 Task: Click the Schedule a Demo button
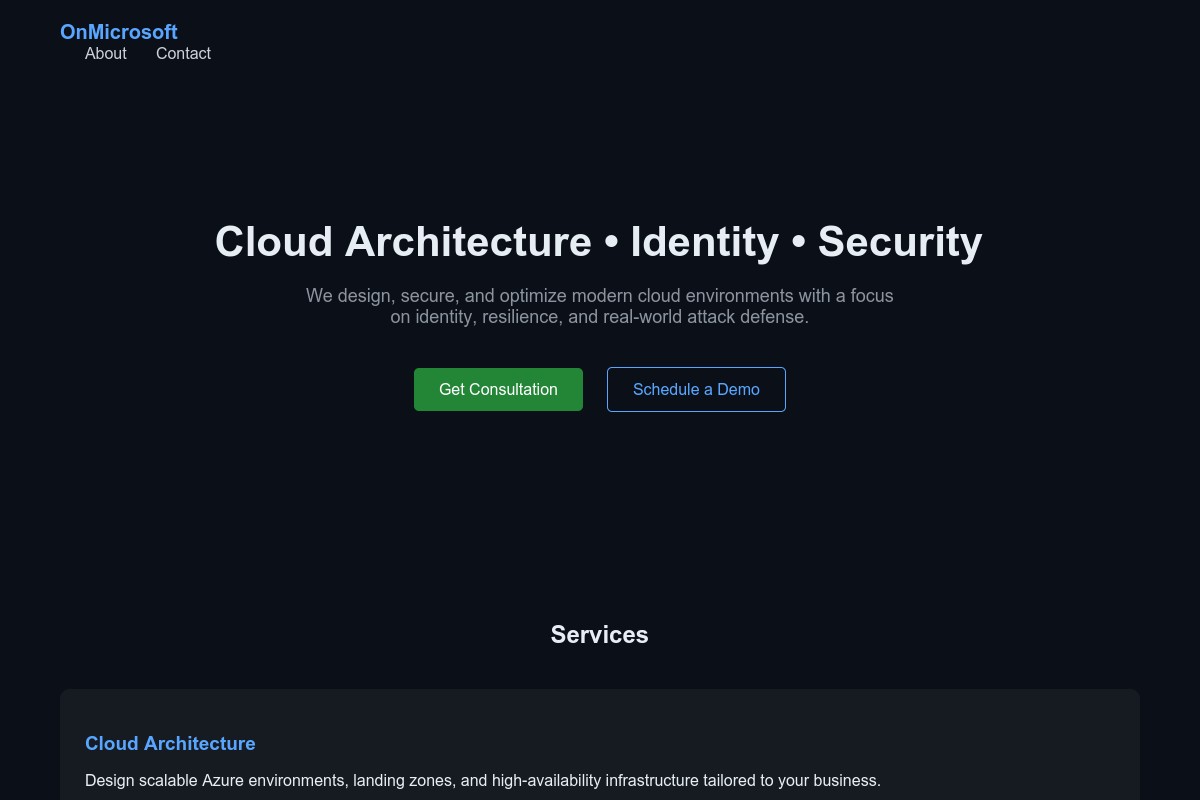pos(696,389)
